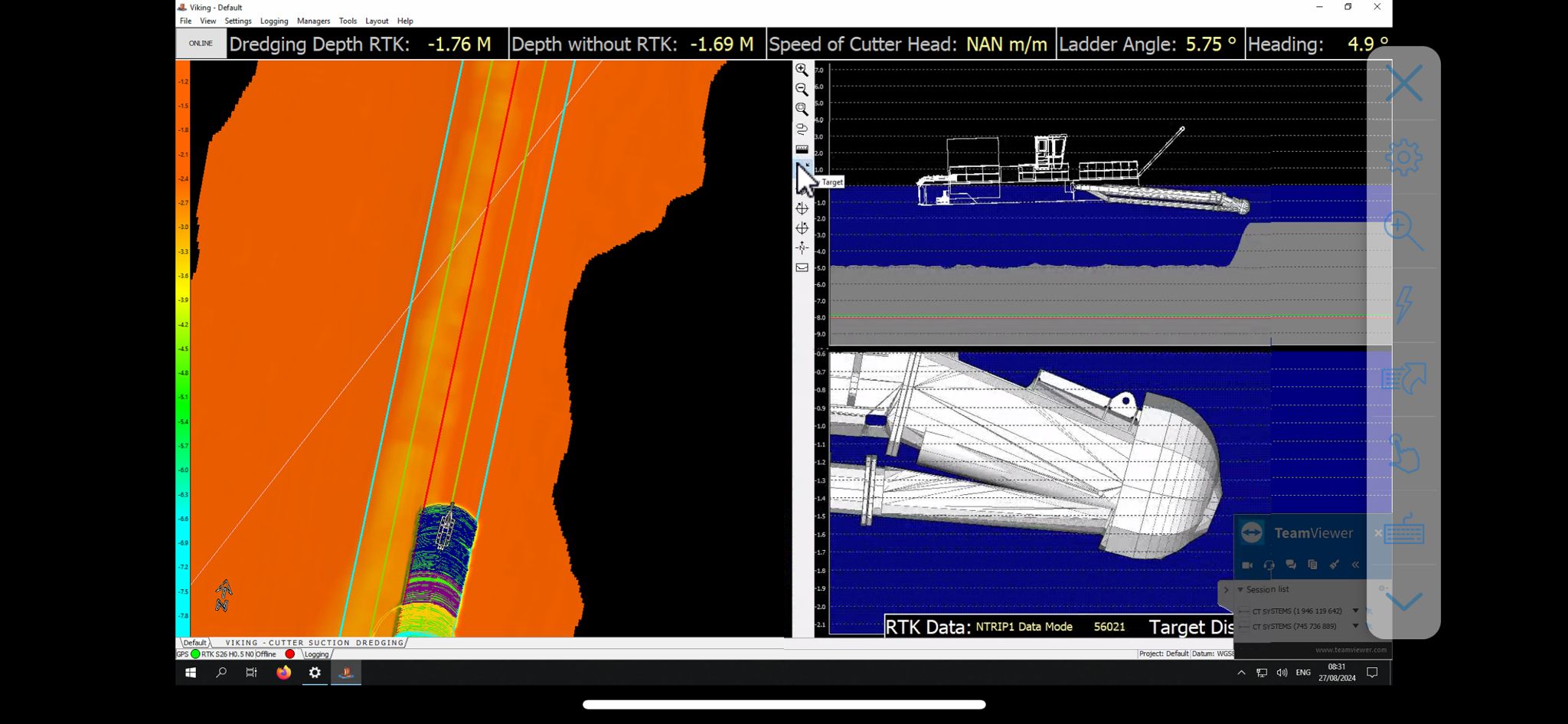Open the Logging menu

[274, 21]
